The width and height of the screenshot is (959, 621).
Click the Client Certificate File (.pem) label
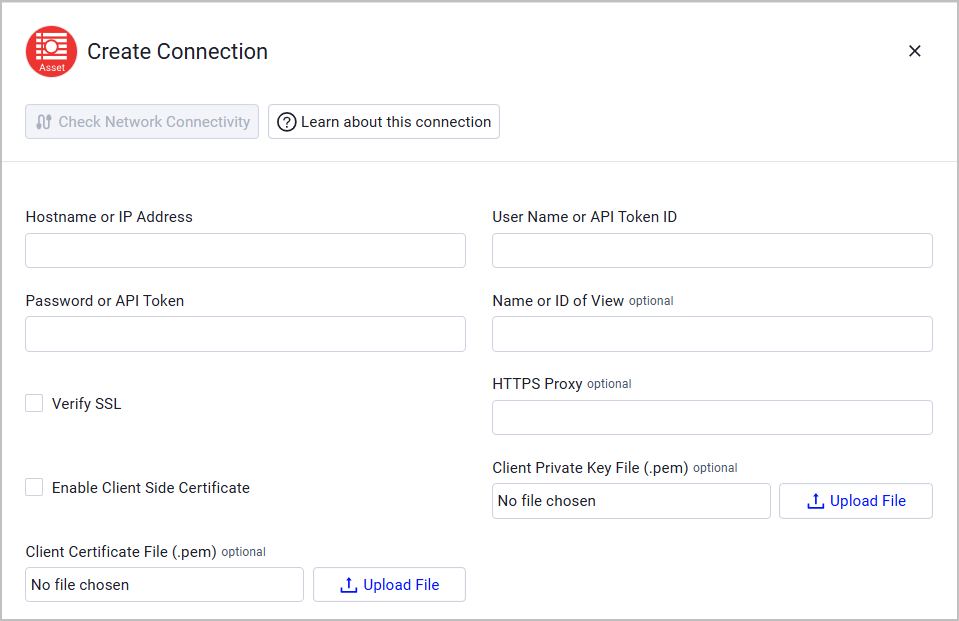point(121,552)
